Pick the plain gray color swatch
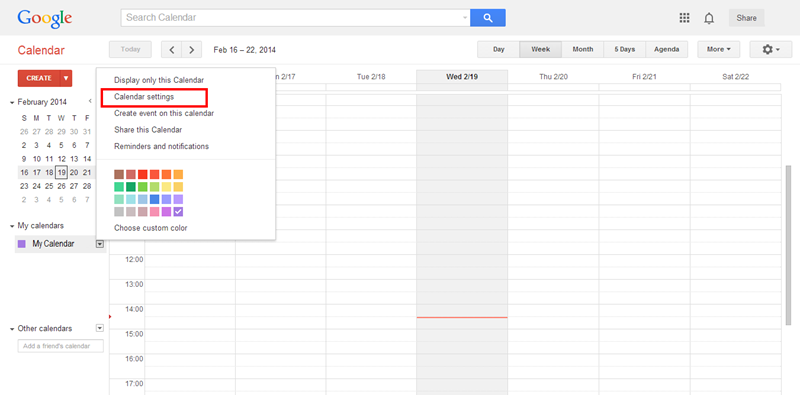Viewport: 800px width, 395px height. pyautogui.click(x=119, y=211)
